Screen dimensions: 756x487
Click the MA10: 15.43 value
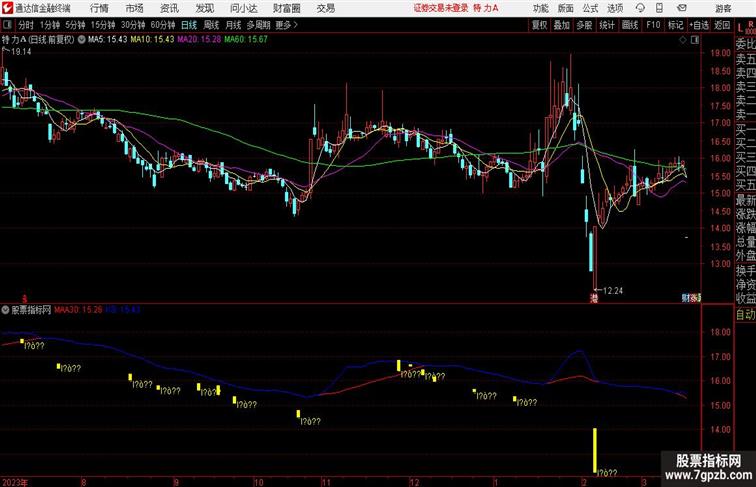[x=152, y=40]
